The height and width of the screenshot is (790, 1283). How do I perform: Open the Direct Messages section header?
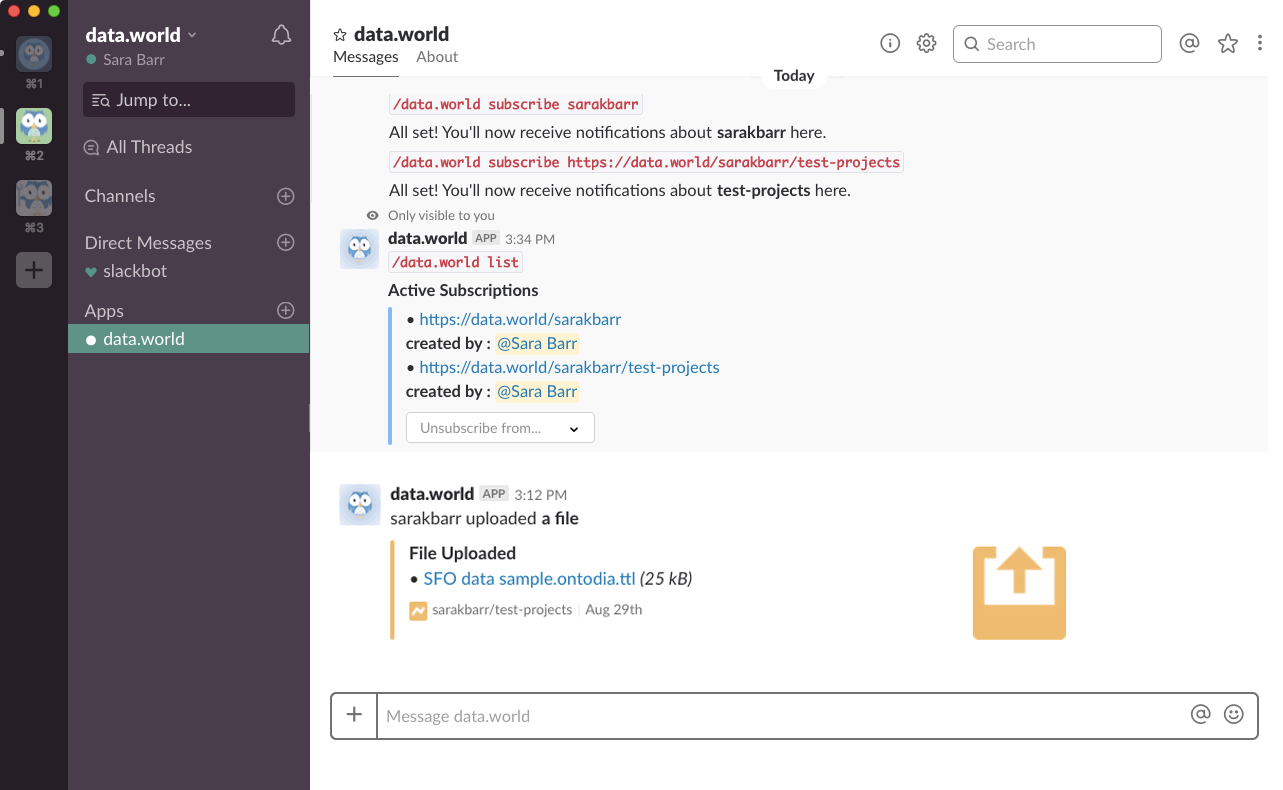point(148,242)
